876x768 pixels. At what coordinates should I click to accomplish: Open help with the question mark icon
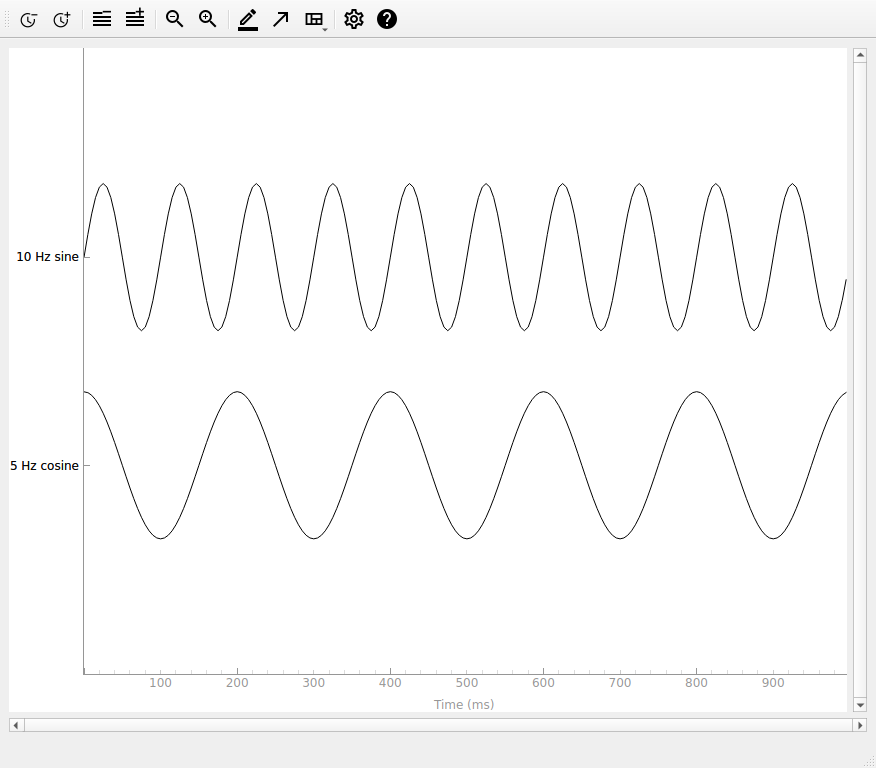[387, 20]
